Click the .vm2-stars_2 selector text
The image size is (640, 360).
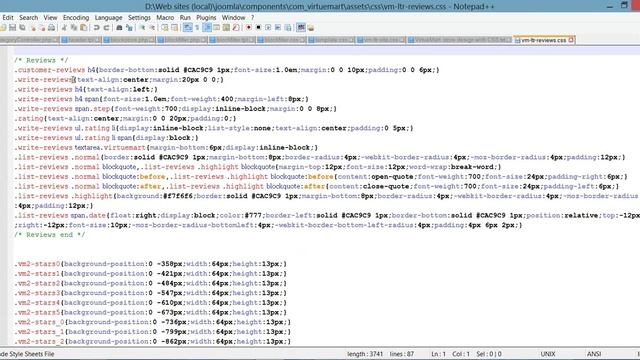pyautogui.click(x=39, y=341)
